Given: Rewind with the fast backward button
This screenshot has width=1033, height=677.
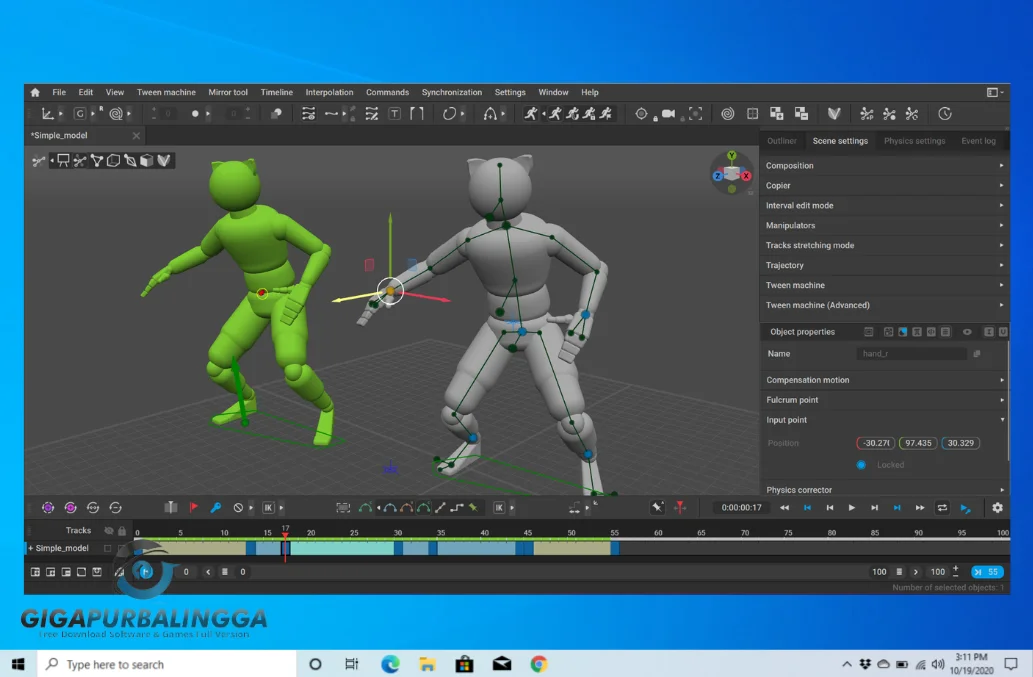Looking at the screenshot, I should 784,508.
